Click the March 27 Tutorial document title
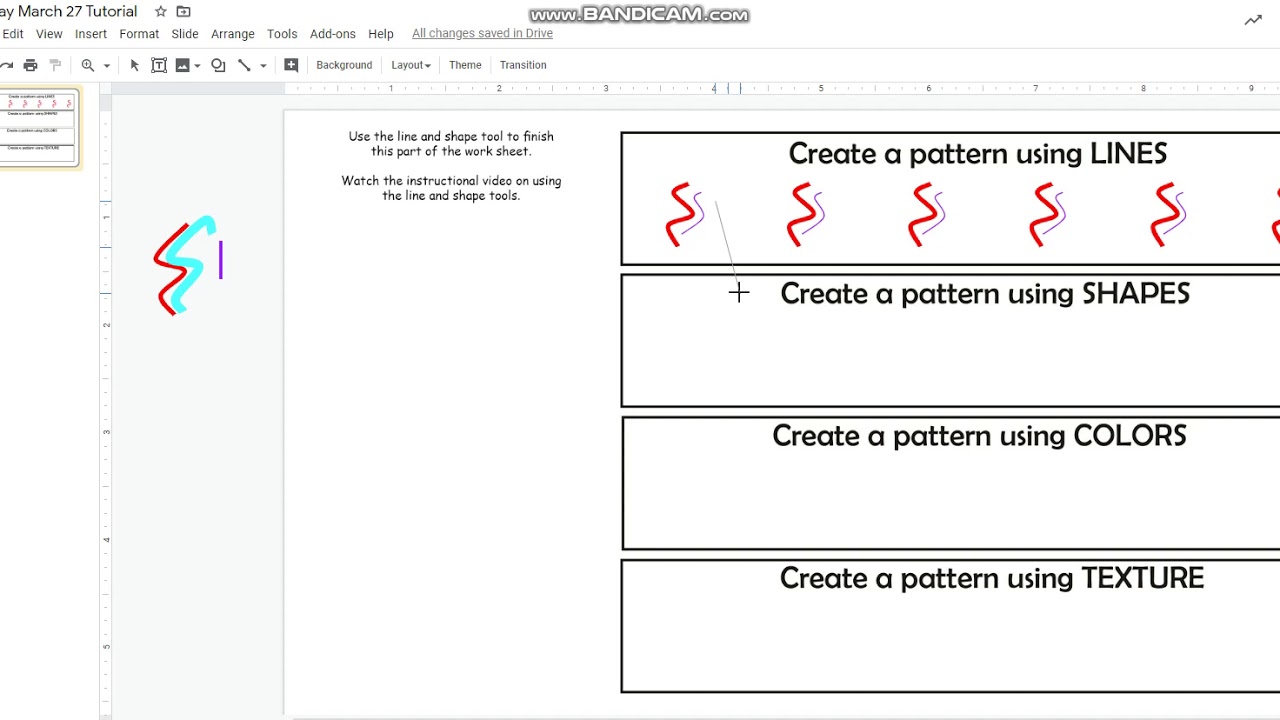The width and height of the screenshot is (1280, 720). click(70, 12)
